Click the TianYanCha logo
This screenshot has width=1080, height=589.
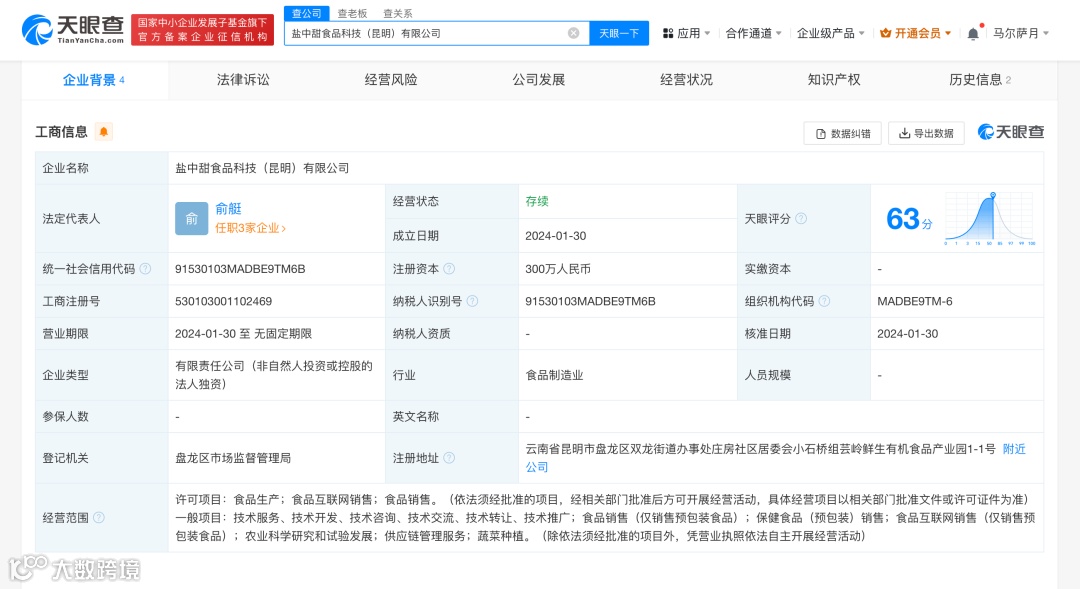click(x=72, y=30)
